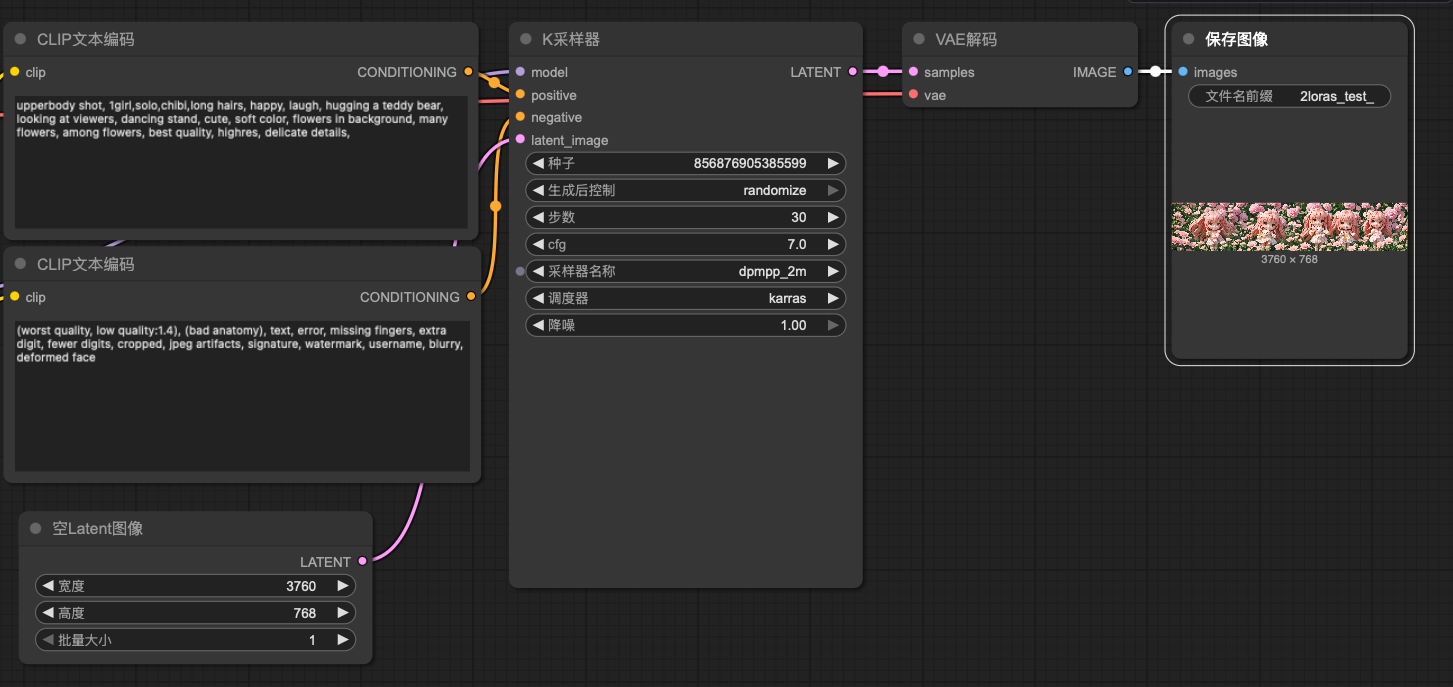Click the 降噪 value 1.00
1453x687 pixels.
[x=794, y=325]
